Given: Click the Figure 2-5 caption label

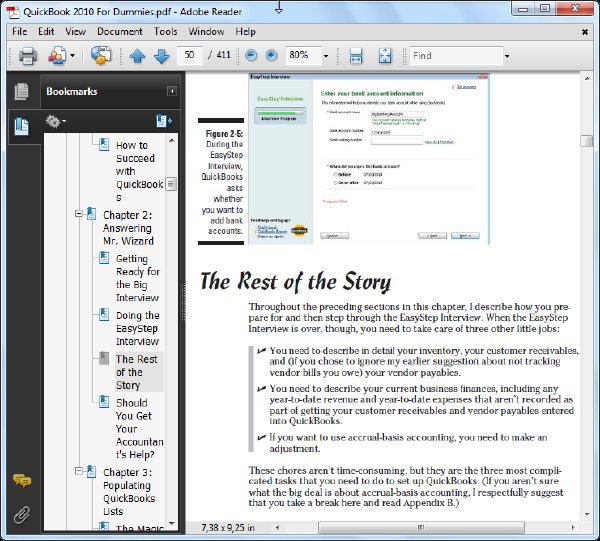Looking at the screenshot, I should (x=224, y=134).
